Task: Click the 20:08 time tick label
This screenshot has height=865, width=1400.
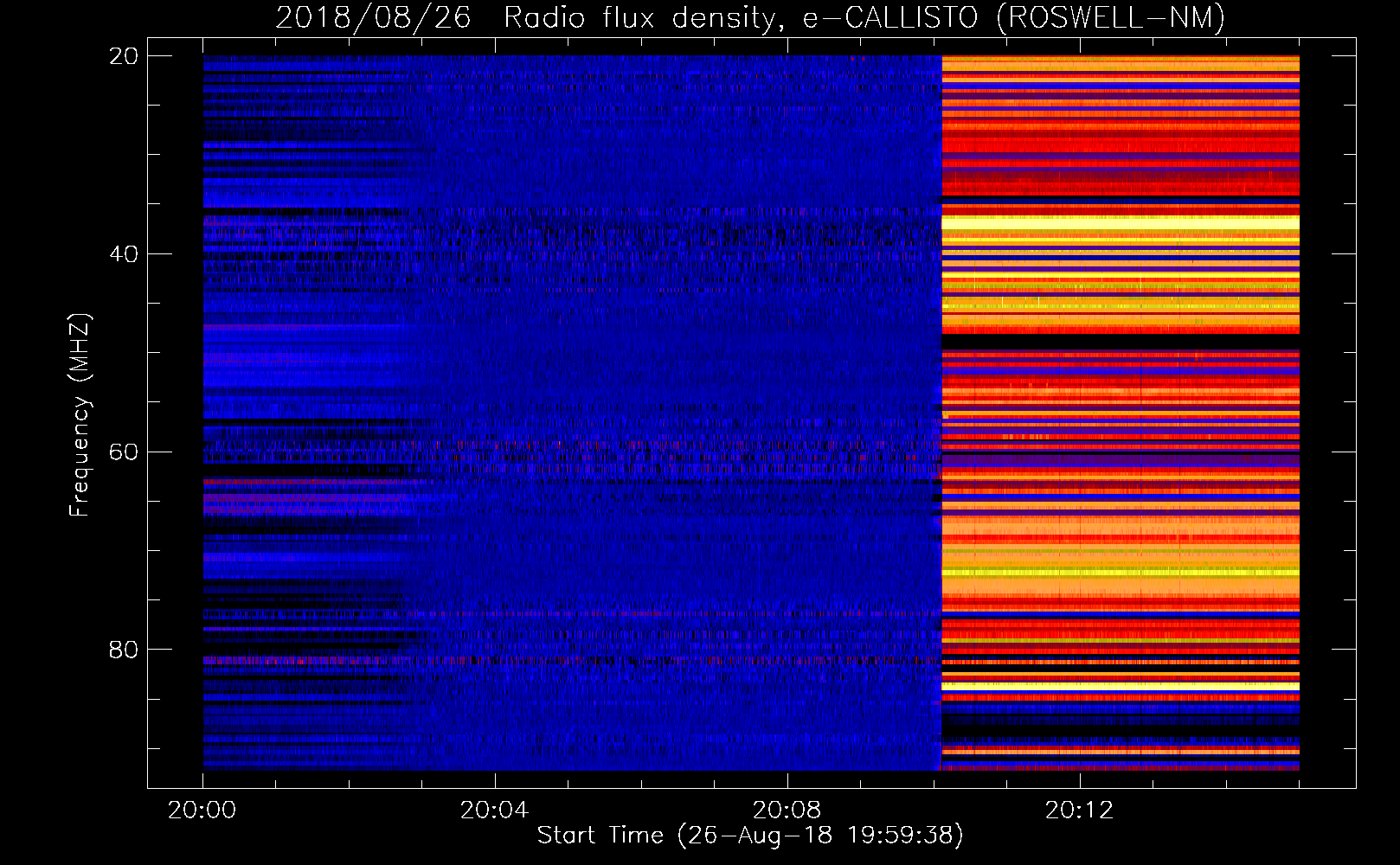Action: click(x=787, y=811)
